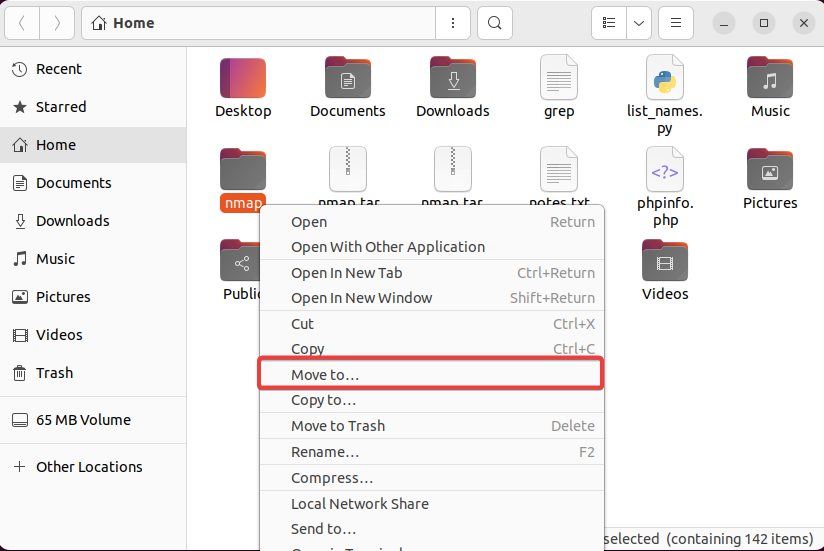
Task: Select the Public shared folder
Action: [x=241, y=270]
